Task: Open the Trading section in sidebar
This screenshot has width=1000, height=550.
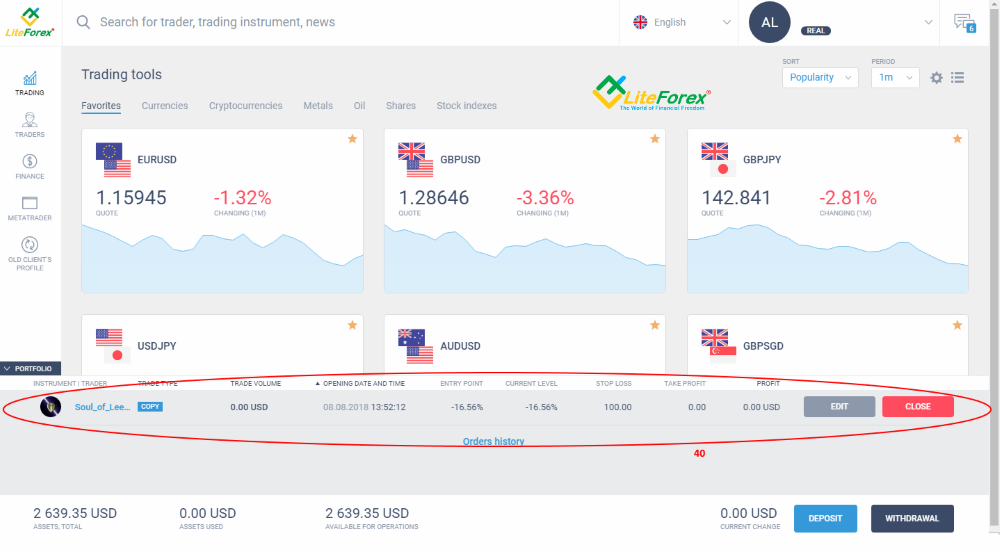Action: click(x=30, y=84)
